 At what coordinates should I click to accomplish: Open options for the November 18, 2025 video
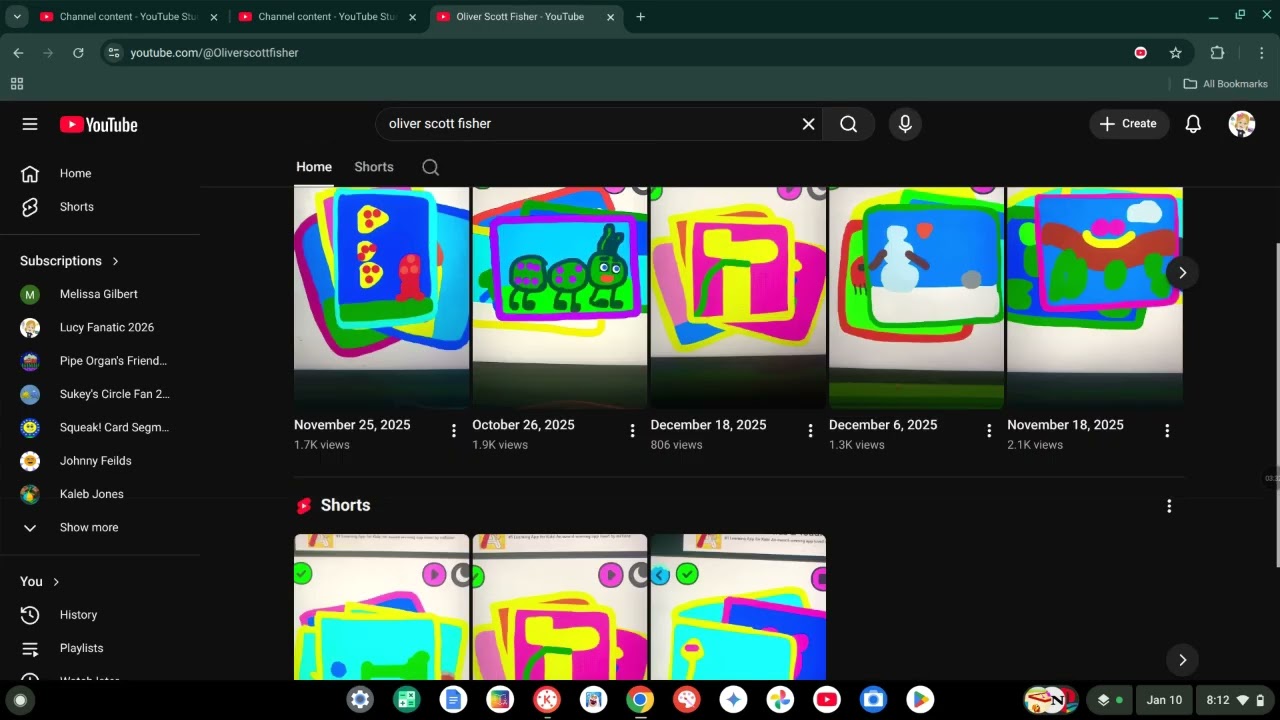click(1167, 431)
